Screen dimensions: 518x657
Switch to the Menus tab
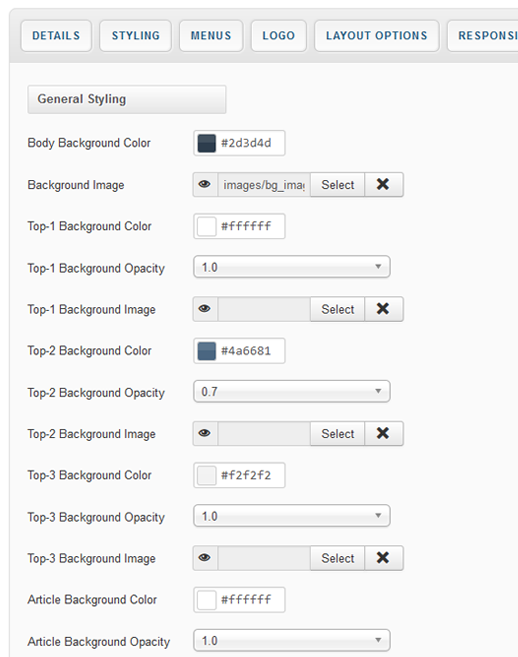click(211, 36)
